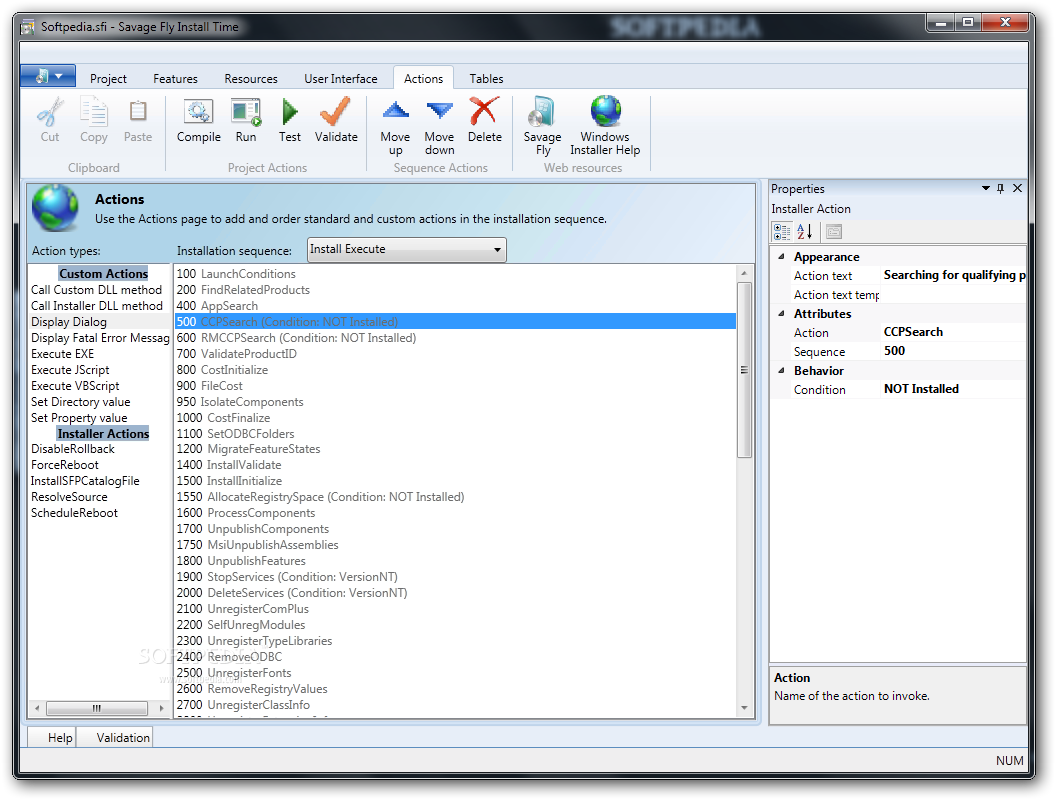
Task: Select the 600 RMCCPSearch row
Action: (455, 338)
